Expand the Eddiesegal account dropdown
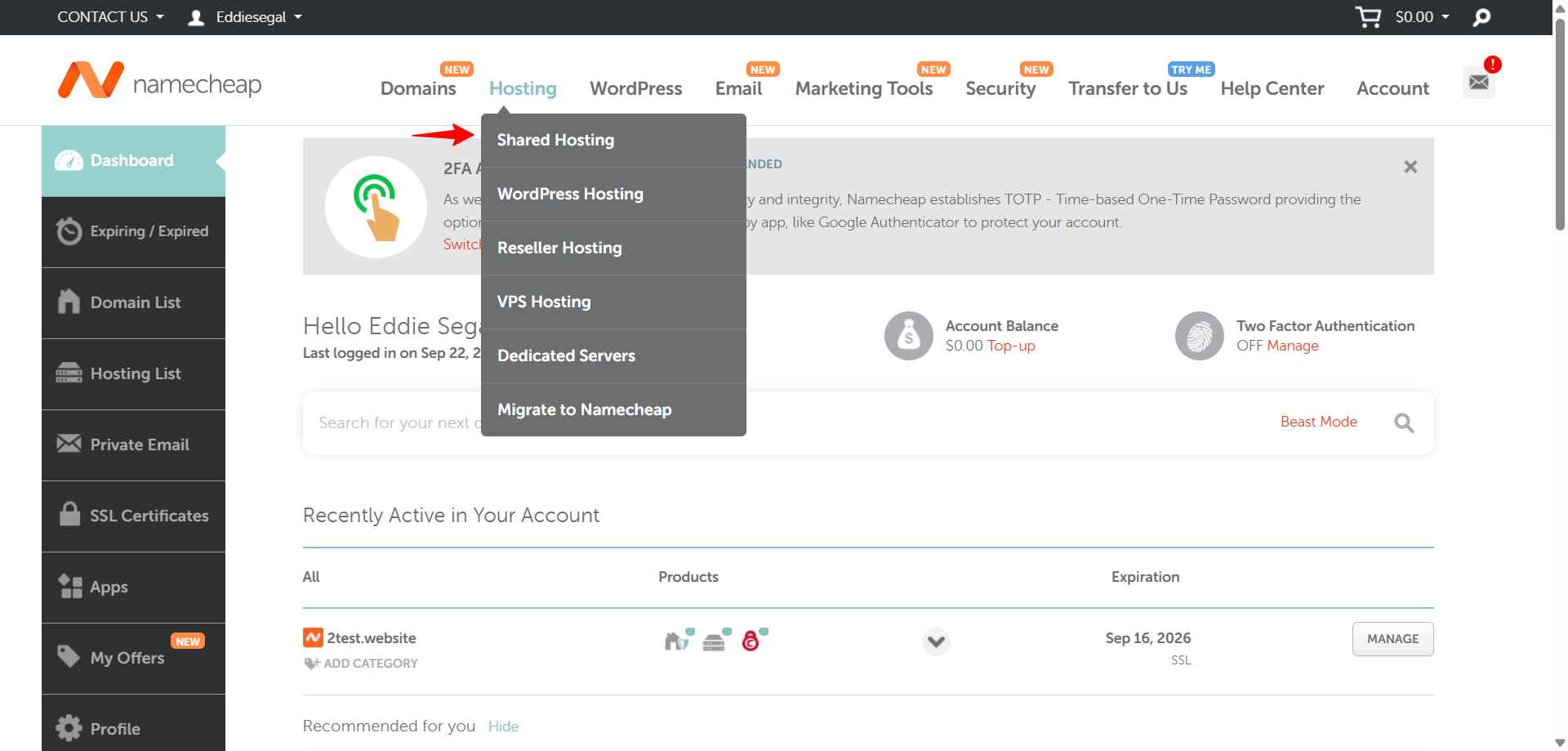Image resolution: width=1568 pixels, height=751 pixels. tap(244, 16)
